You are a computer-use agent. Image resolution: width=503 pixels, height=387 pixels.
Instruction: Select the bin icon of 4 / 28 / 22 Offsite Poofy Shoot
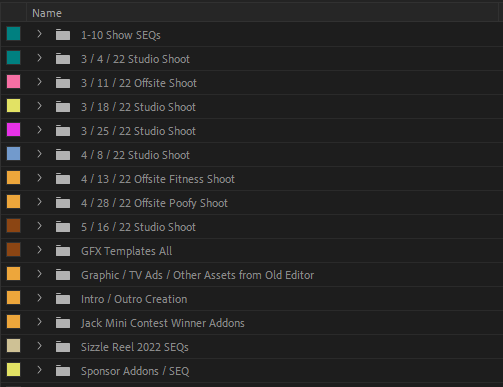[x=63, y=203]
